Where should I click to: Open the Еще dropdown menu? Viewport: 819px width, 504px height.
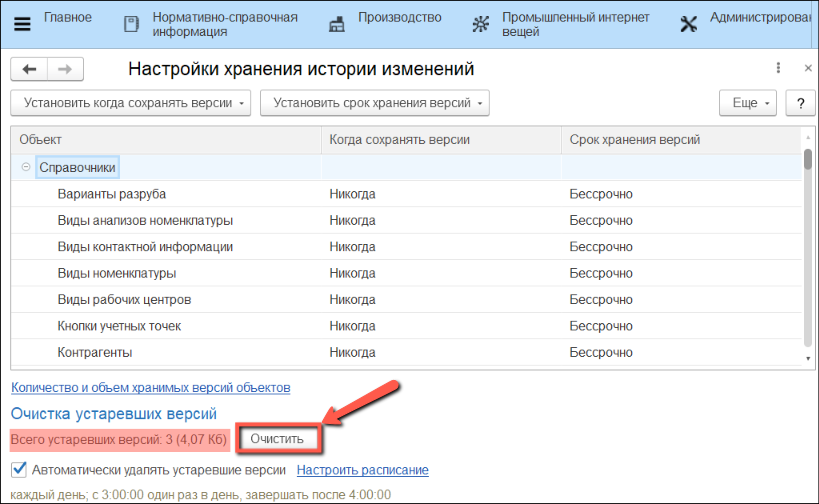click(749, 103)
